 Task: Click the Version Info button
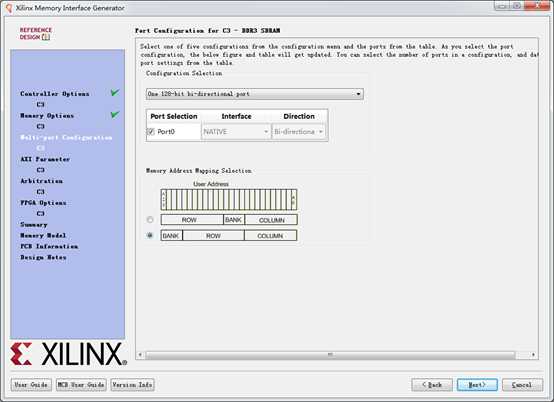tap(132, 385)
